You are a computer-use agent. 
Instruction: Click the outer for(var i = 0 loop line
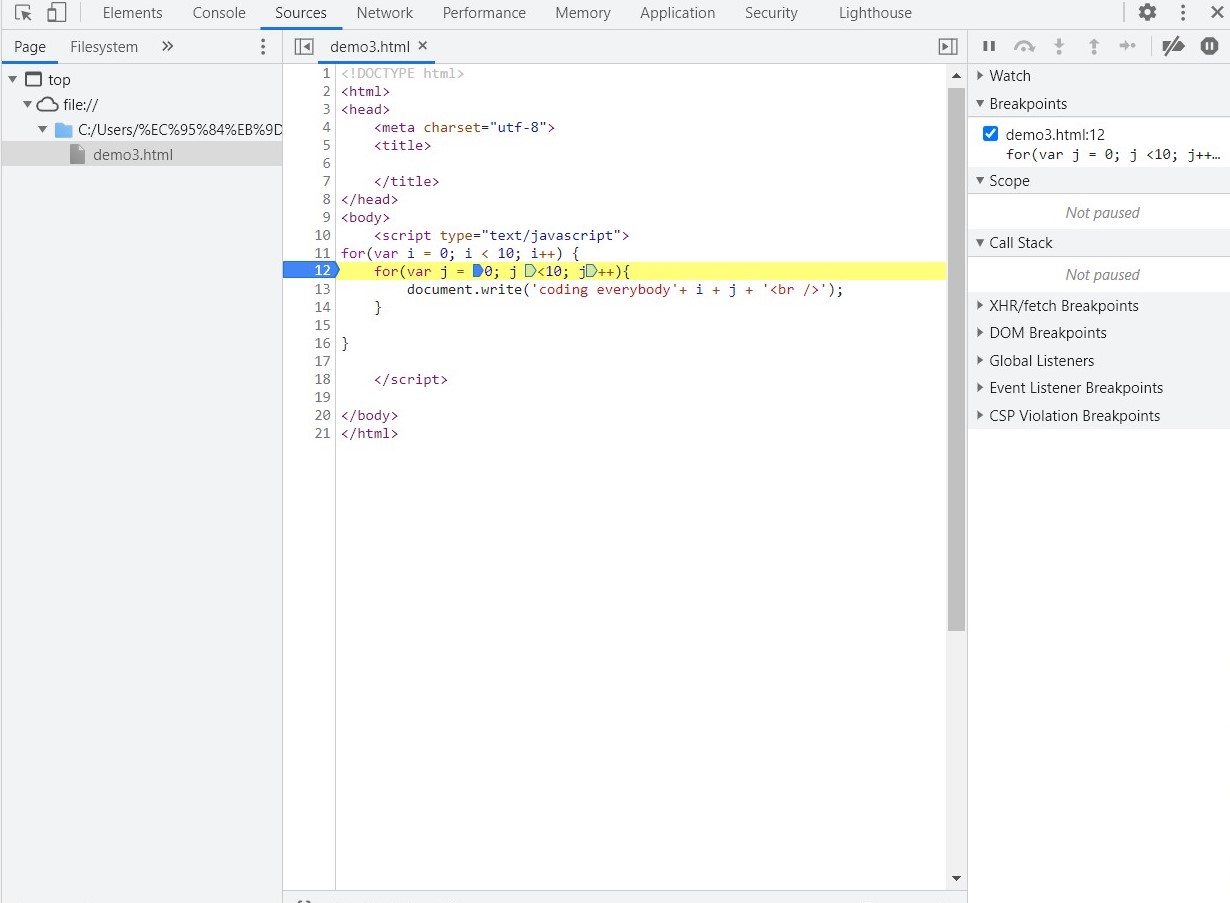(x=460, y=253)
